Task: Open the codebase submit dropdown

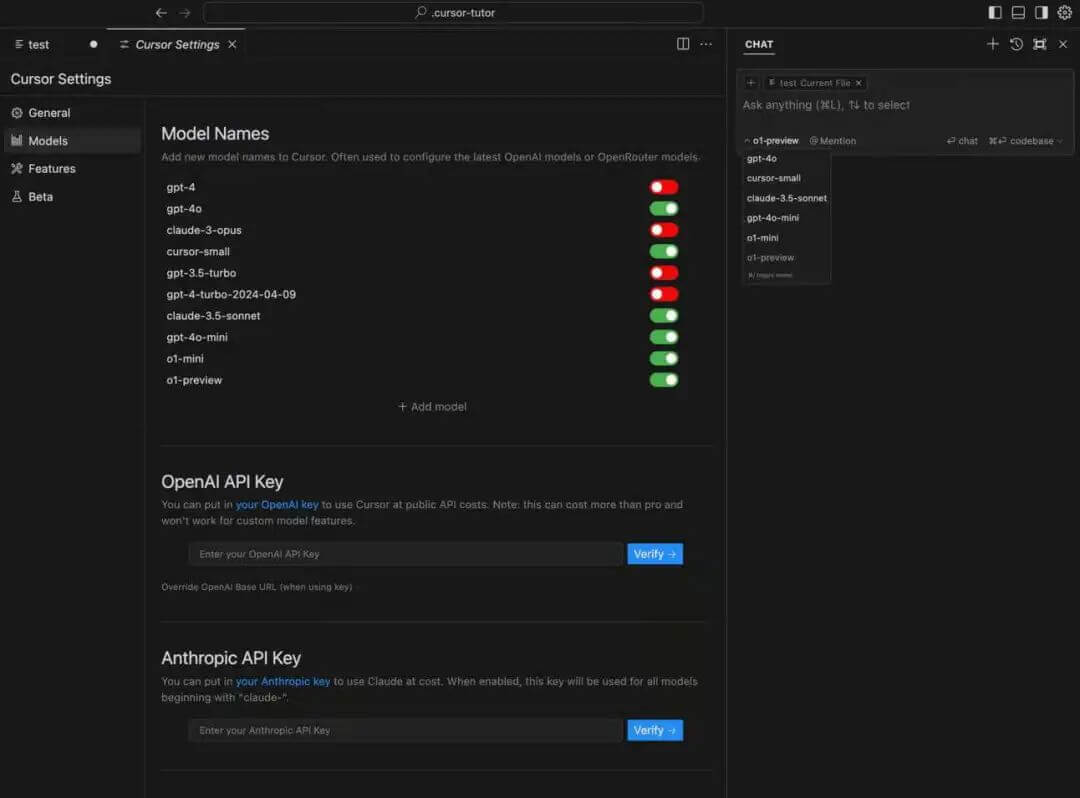Action: click(x=1059, y=140)
